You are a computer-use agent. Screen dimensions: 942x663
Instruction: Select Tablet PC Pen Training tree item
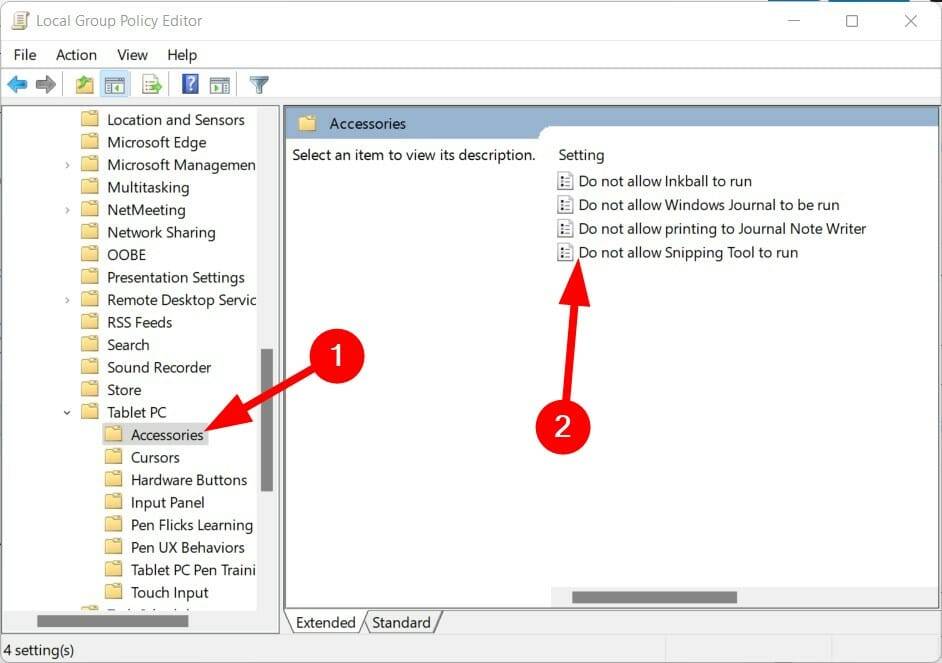pyautogui.click(x=193, y=570)
